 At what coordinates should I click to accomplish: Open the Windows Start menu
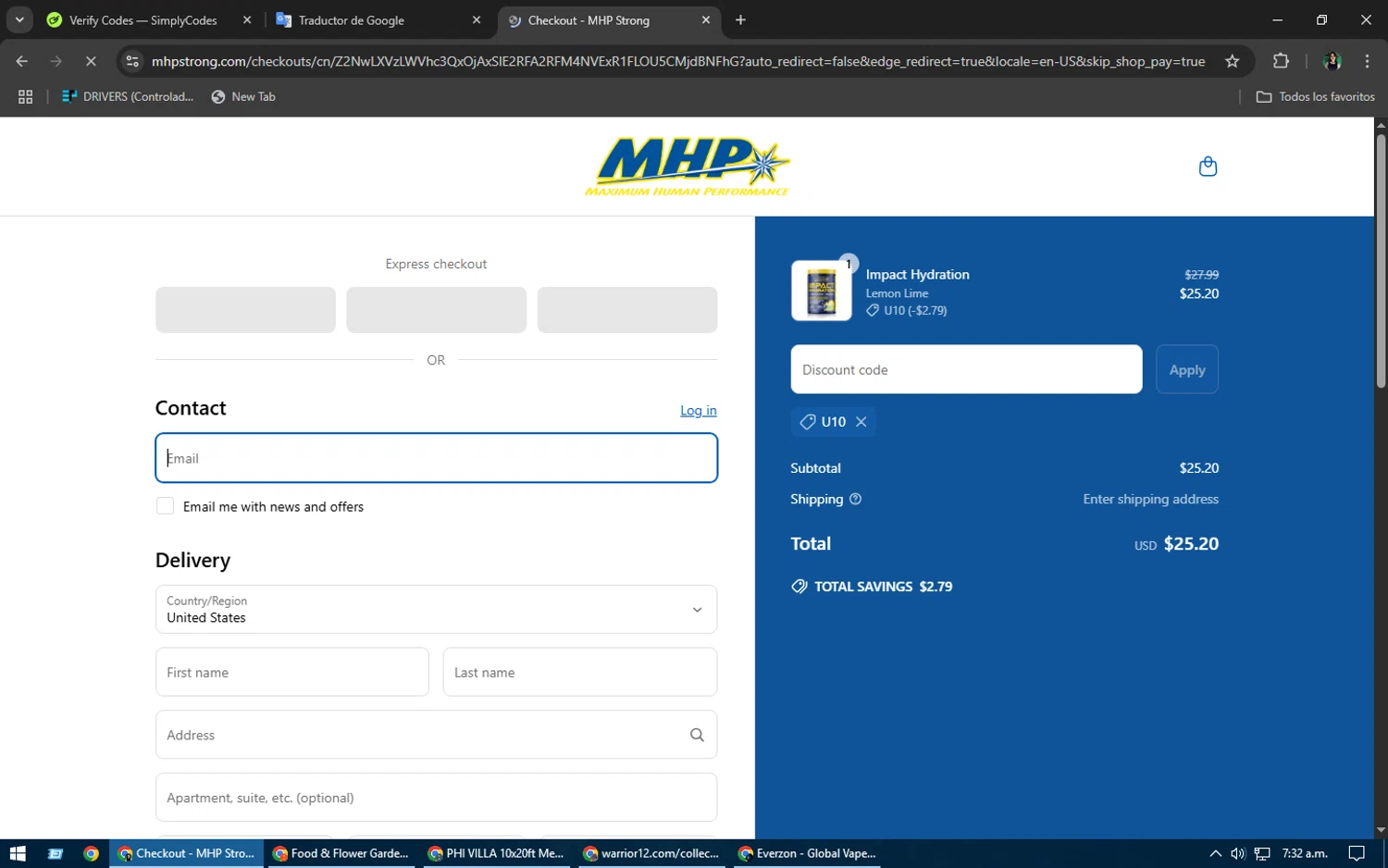(17, 853)
